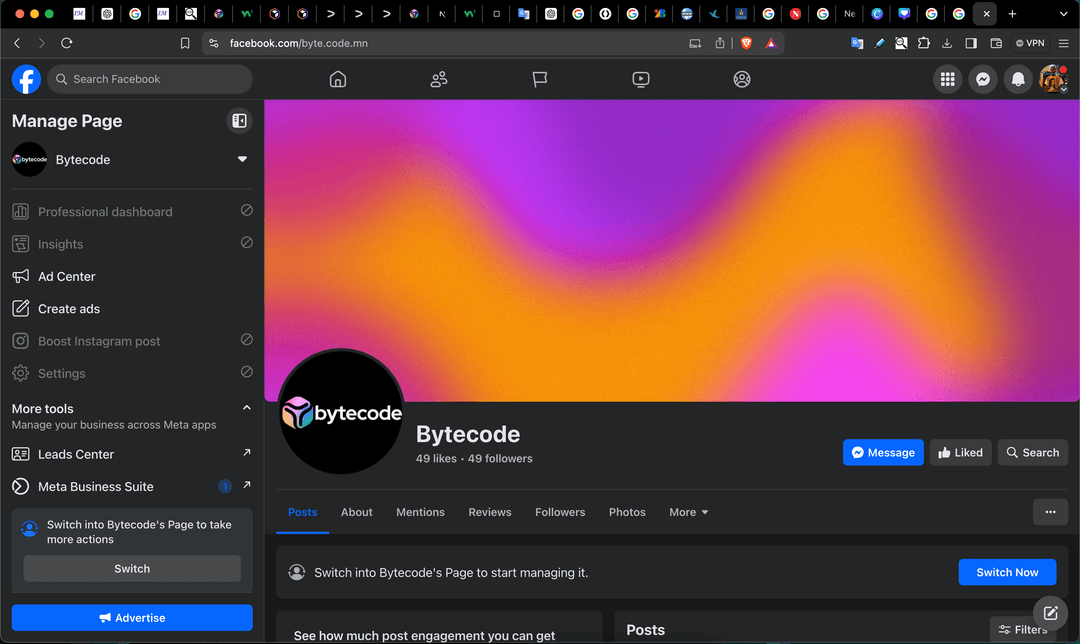Screen dimensions: 1080x644
Task: Collapse the Manage Page sidebar panel icon
Action: pos(239,121)
